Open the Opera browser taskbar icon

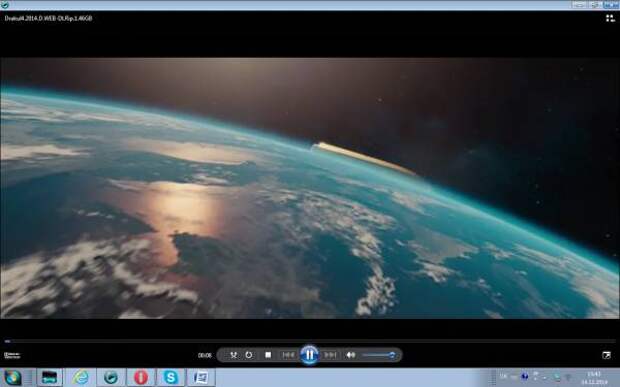(x=141, y=378)
